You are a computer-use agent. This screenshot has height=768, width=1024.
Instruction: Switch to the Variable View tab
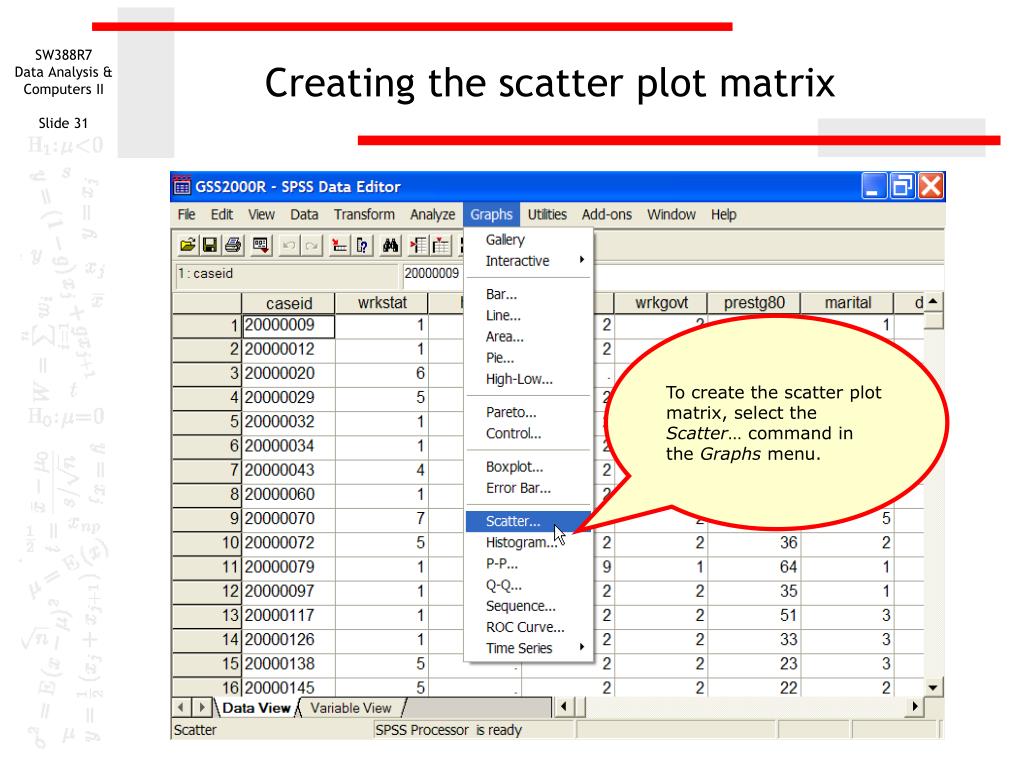click(x=351, y=708)
